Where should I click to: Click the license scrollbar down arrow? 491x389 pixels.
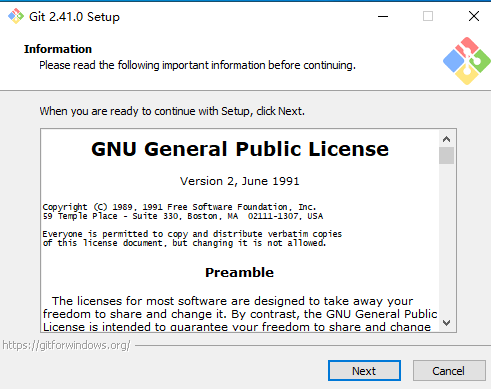pyautogui.click(x=446, y=323)
